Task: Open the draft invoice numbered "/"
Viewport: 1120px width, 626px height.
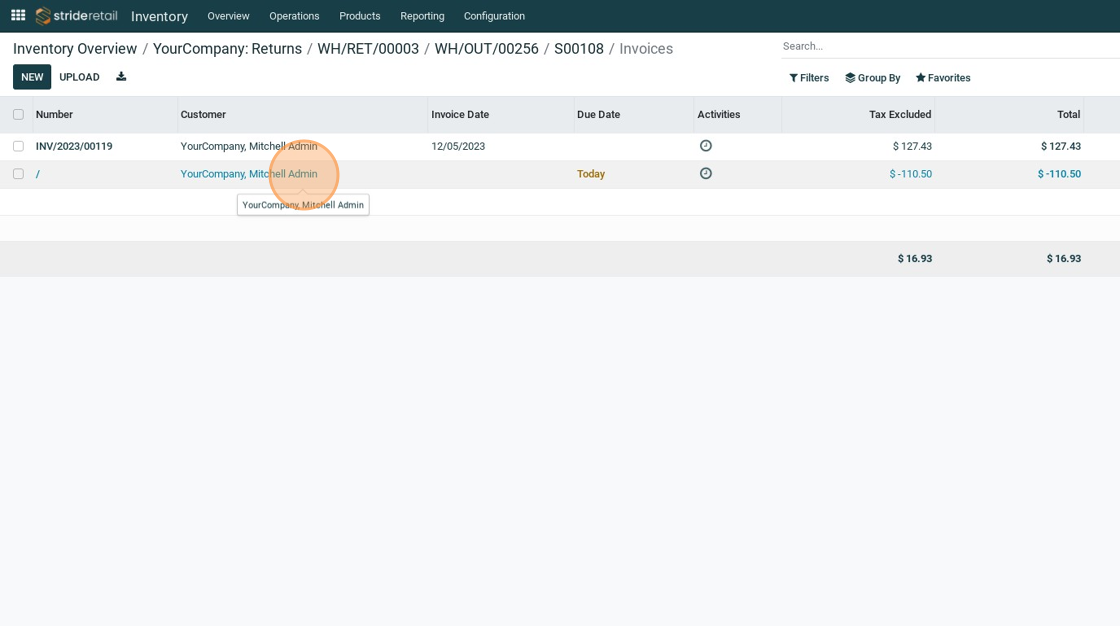Action: [x=38, y=174]
